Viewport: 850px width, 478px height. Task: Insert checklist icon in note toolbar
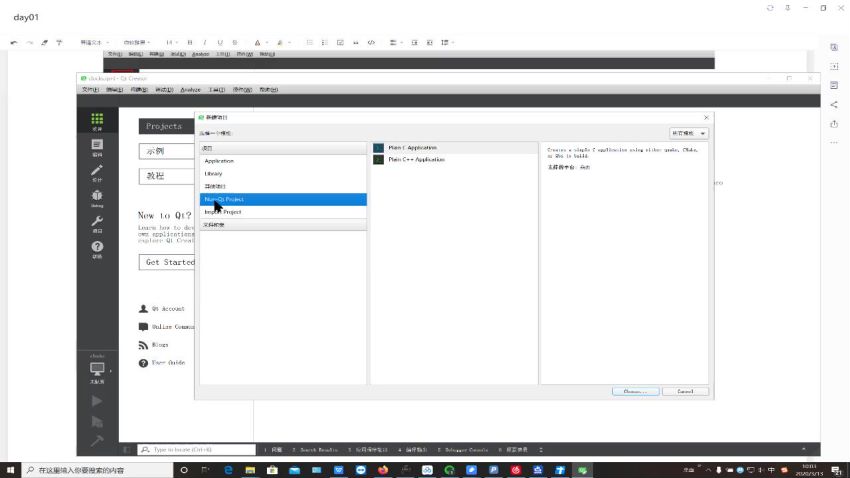(340, 42)
